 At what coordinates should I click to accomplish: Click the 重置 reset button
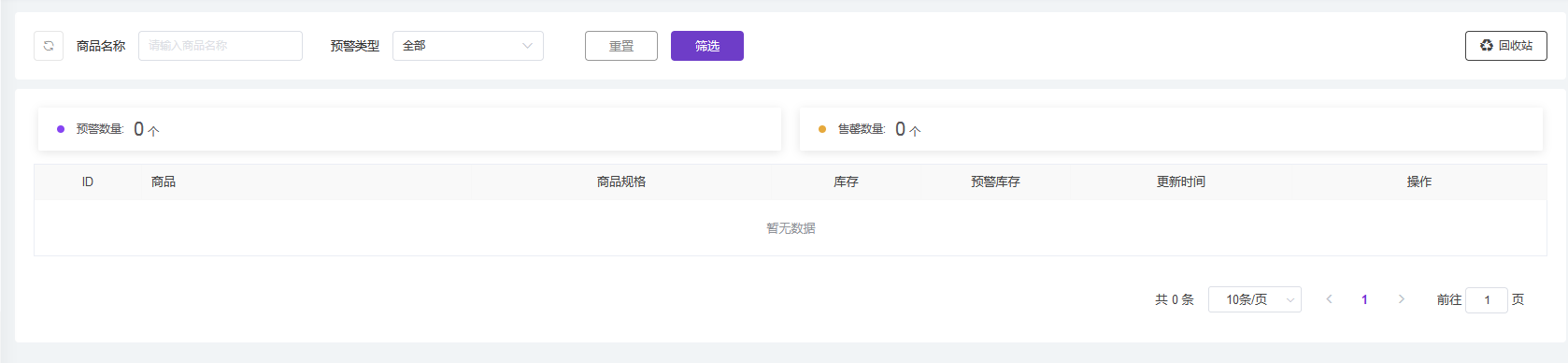(x=621, y=46)
